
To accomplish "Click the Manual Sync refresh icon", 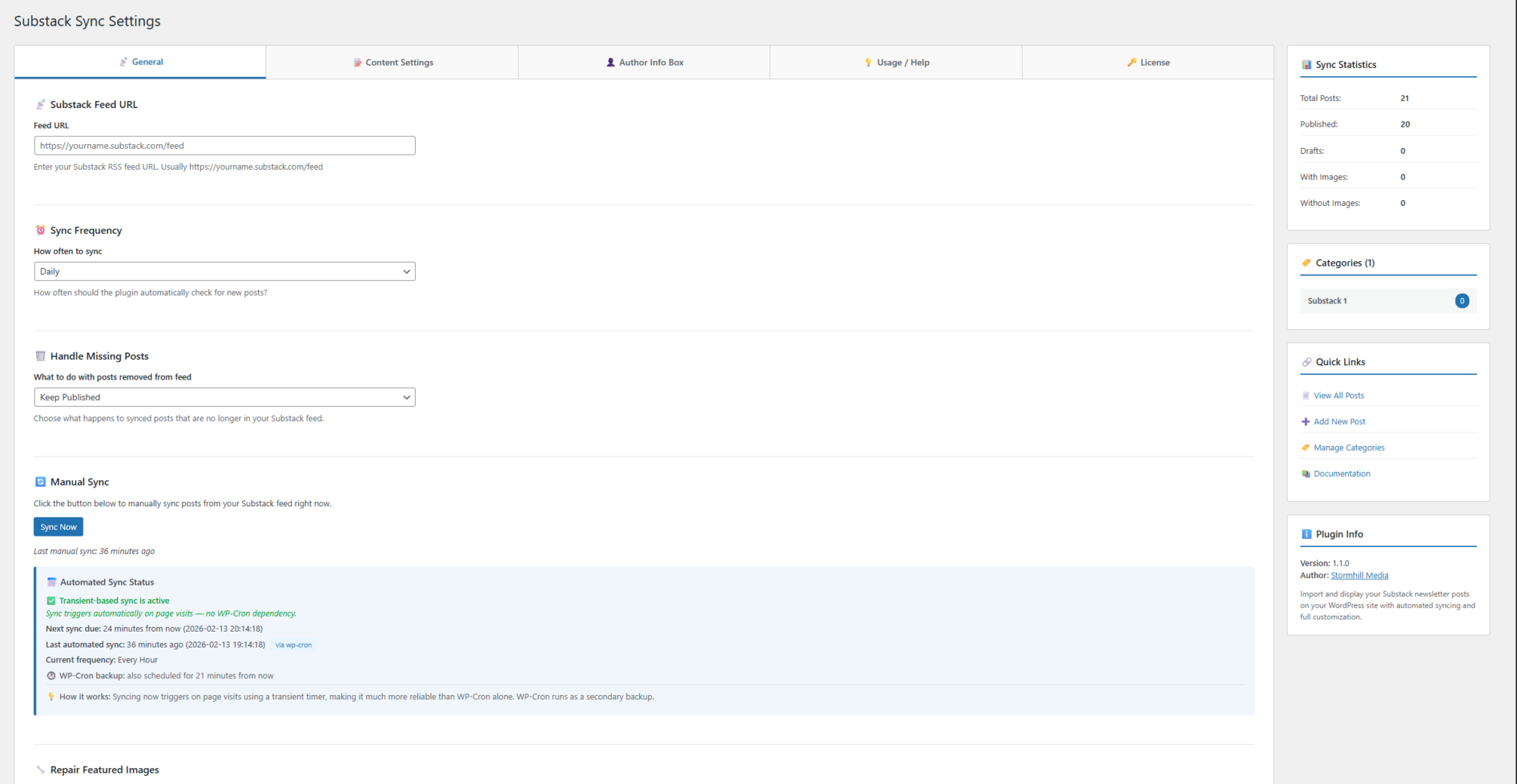I will click(x=41, y=482).
